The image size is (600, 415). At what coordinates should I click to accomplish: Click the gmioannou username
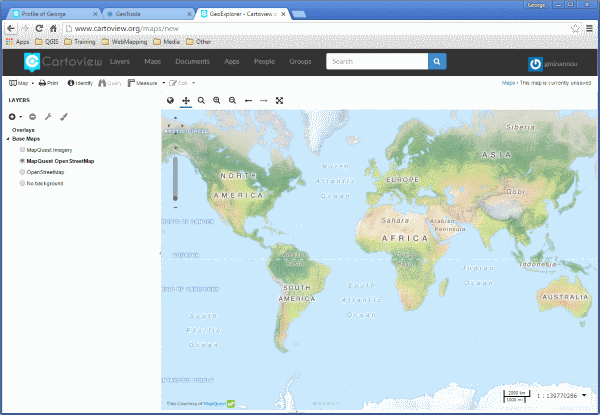click(561, 64)
